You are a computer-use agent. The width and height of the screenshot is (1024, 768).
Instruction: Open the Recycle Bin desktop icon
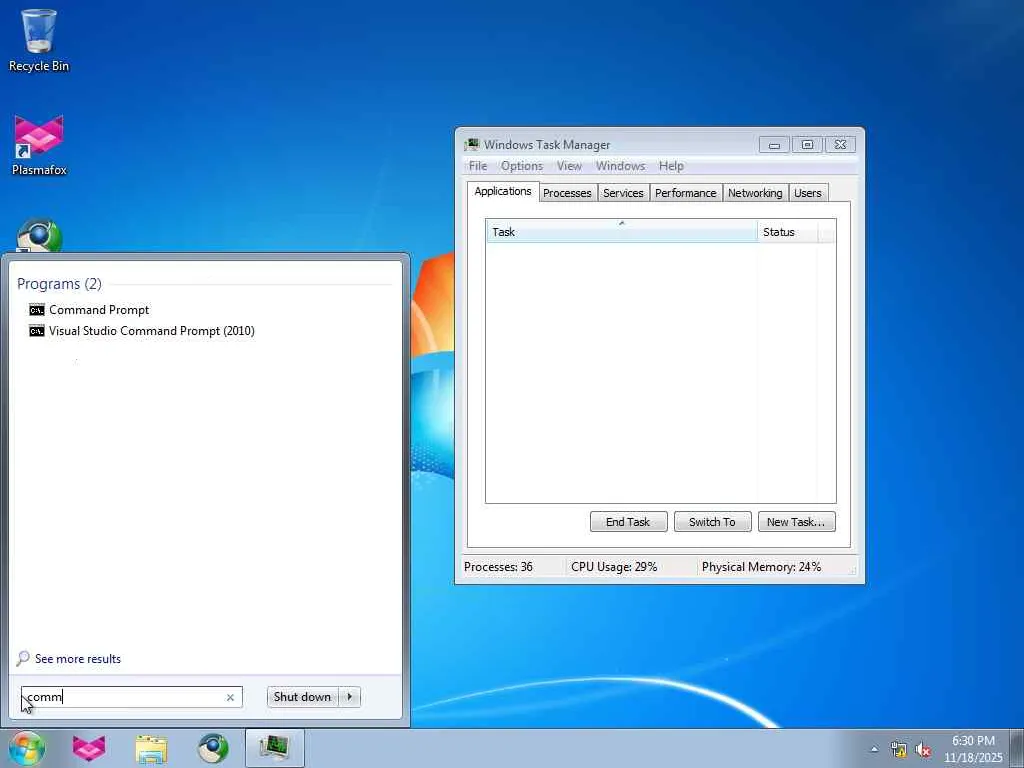click(39, 40)
